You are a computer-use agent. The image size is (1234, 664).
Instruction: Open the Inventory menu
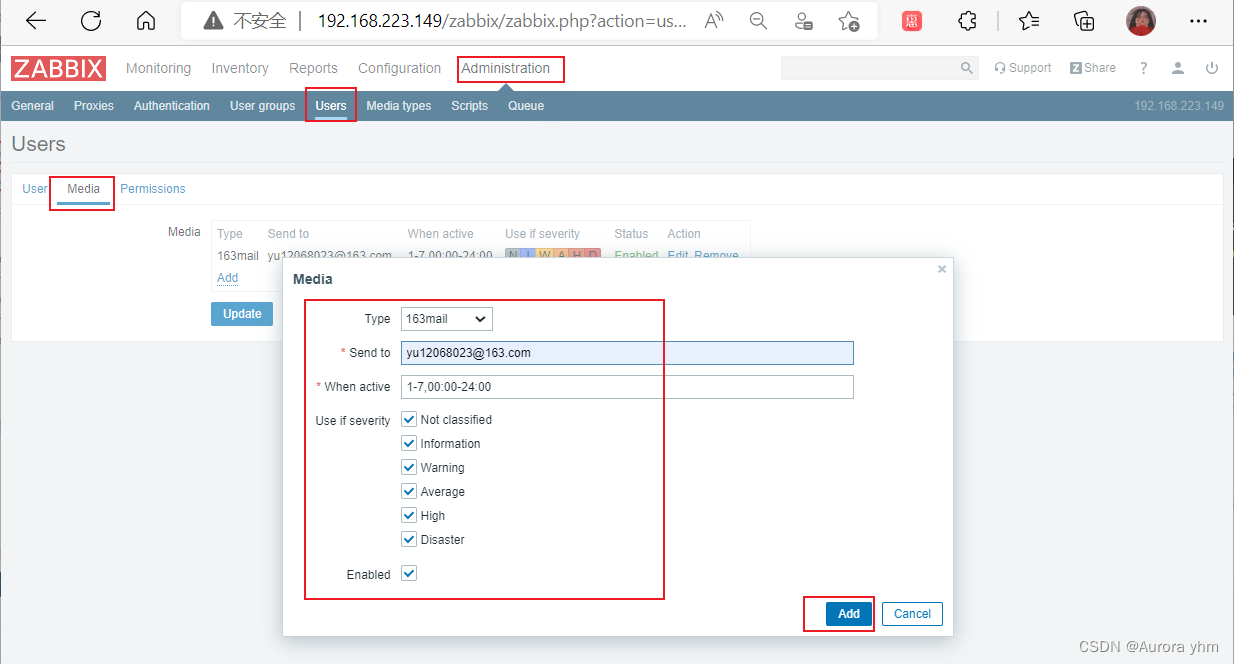coord(240,68)
